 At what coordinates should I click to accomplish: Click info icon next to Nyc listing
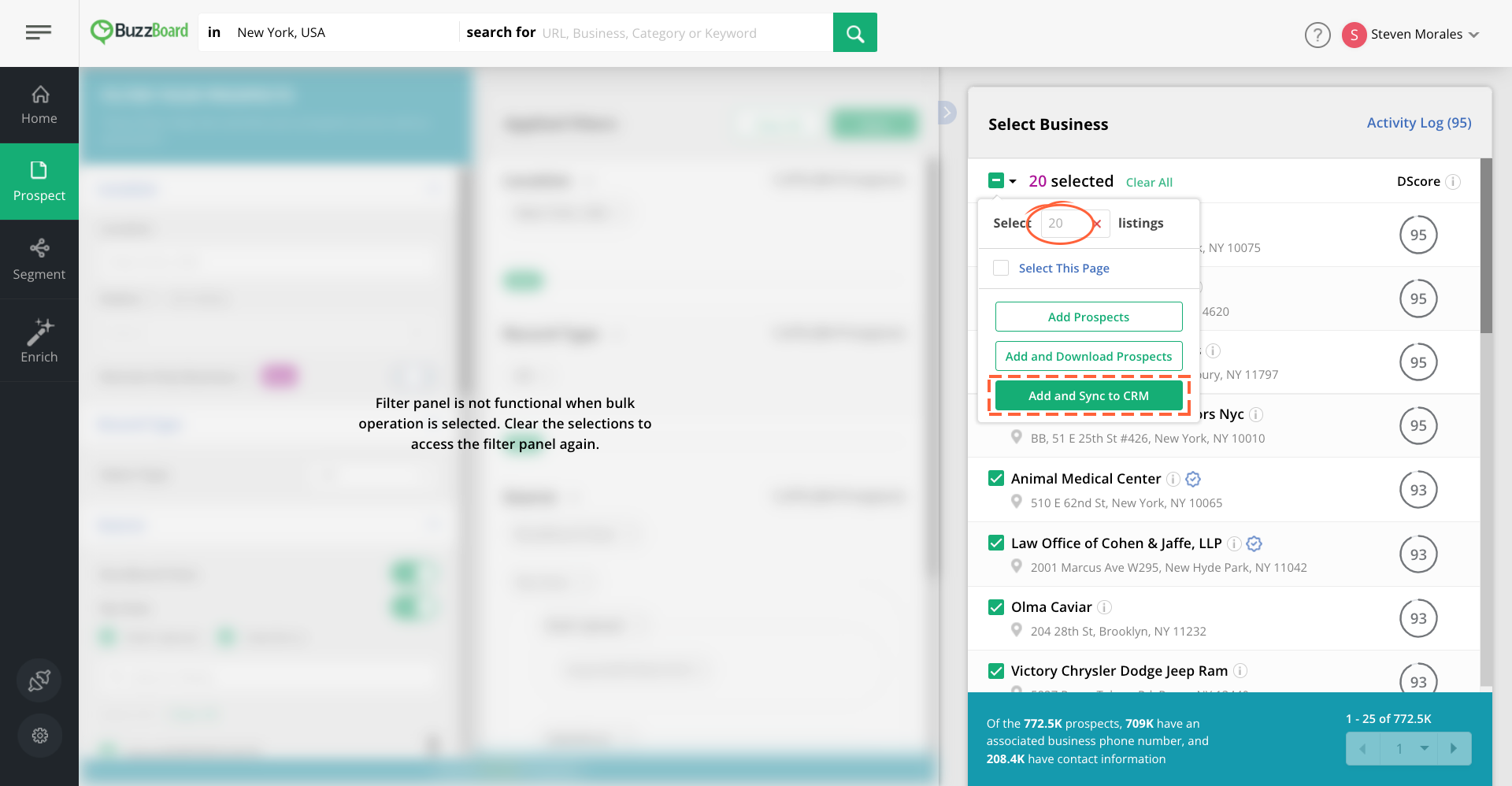[1257, 414]
